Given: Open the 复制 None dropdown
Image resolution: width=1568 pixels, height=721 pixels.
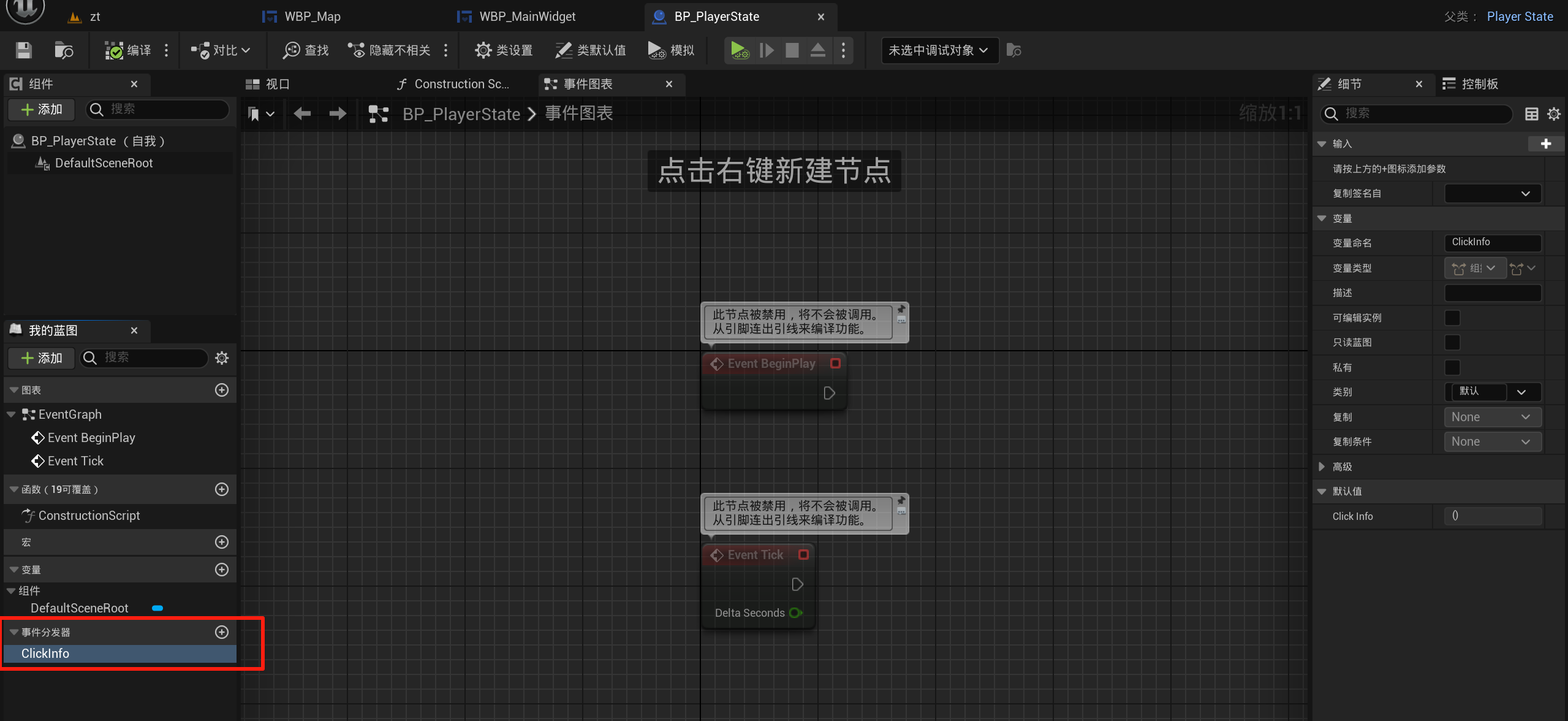Looking at the screenshot, I should tap(1491, 417).
